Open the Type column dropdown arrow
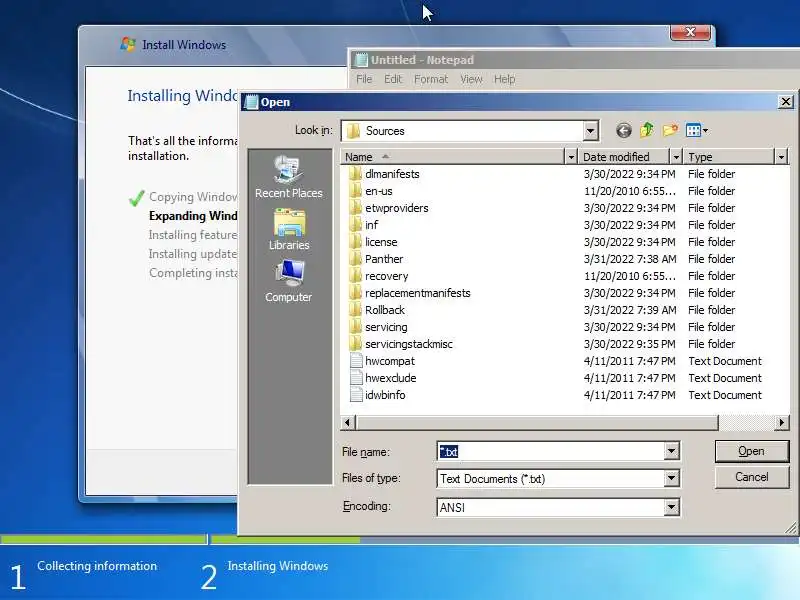 [x=781, y=157]
